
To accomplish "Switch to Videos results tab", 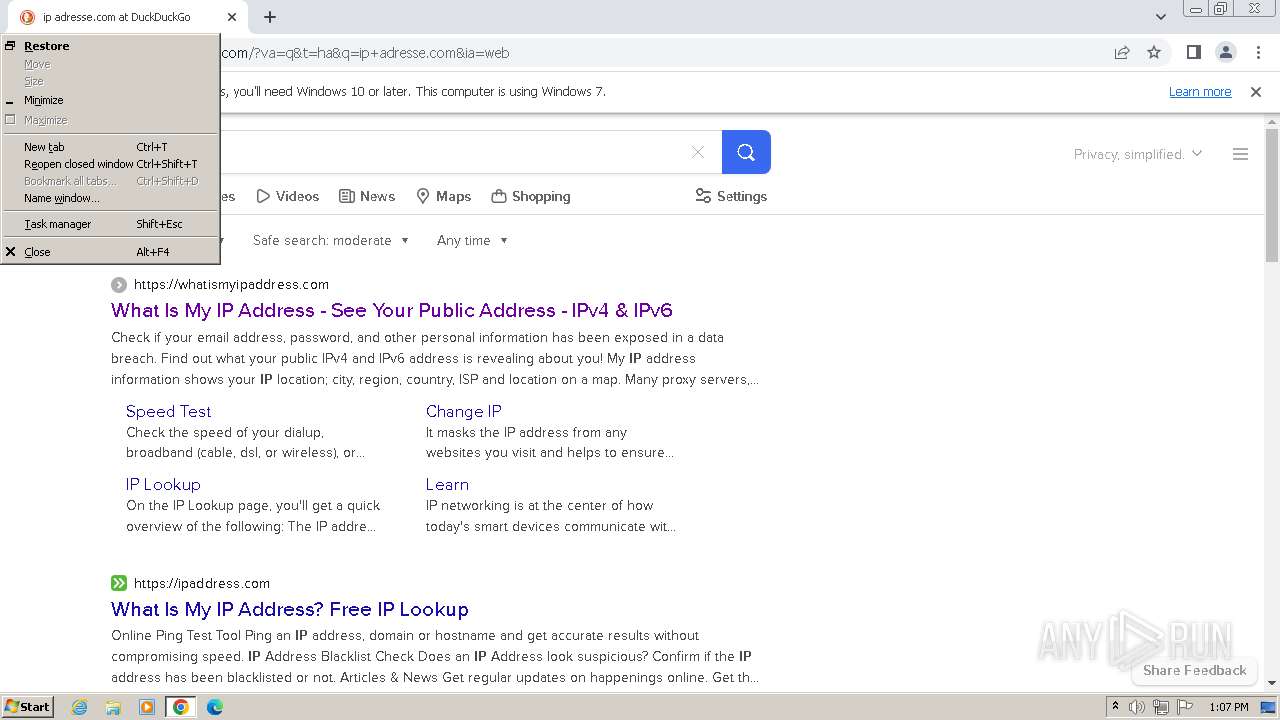I will 288,196.
